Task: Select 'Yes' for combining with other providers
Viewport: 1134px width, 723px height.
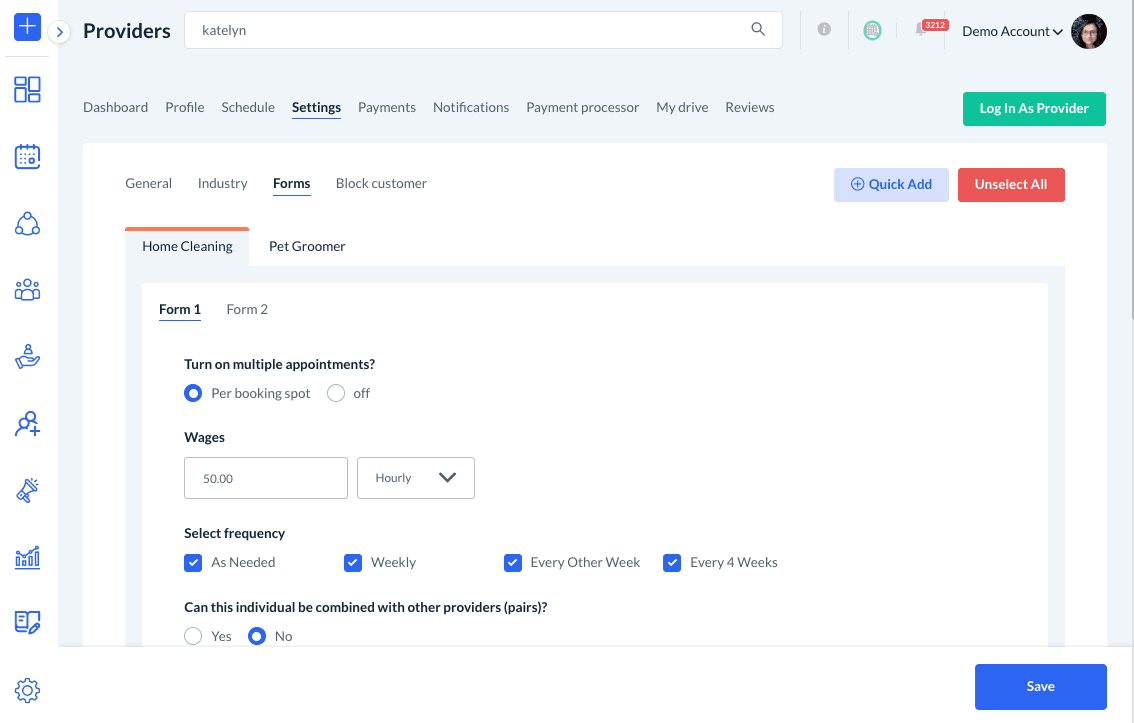Action: [194, 636]
